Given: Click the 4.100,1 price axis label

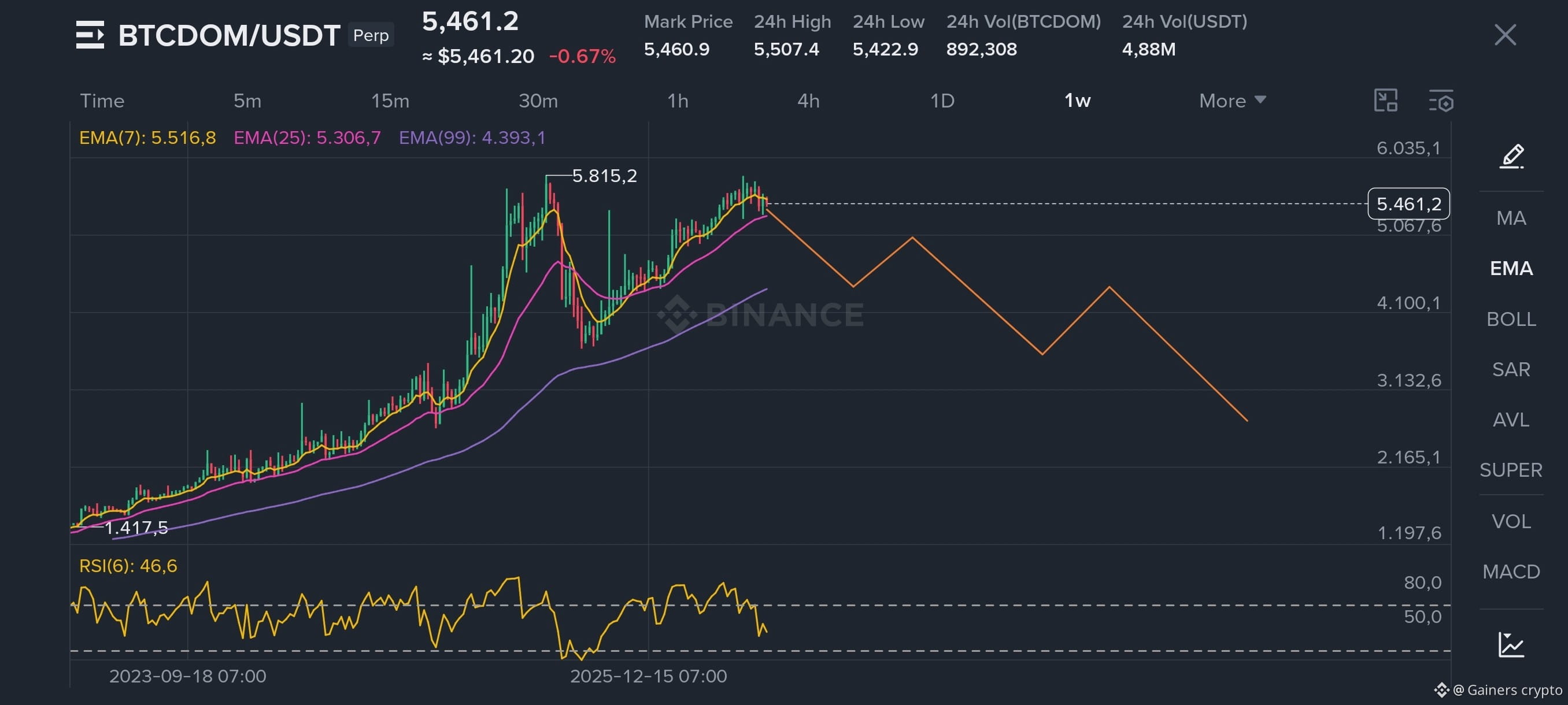Looking at the screenshot, I should click(x=1409, y=302).
